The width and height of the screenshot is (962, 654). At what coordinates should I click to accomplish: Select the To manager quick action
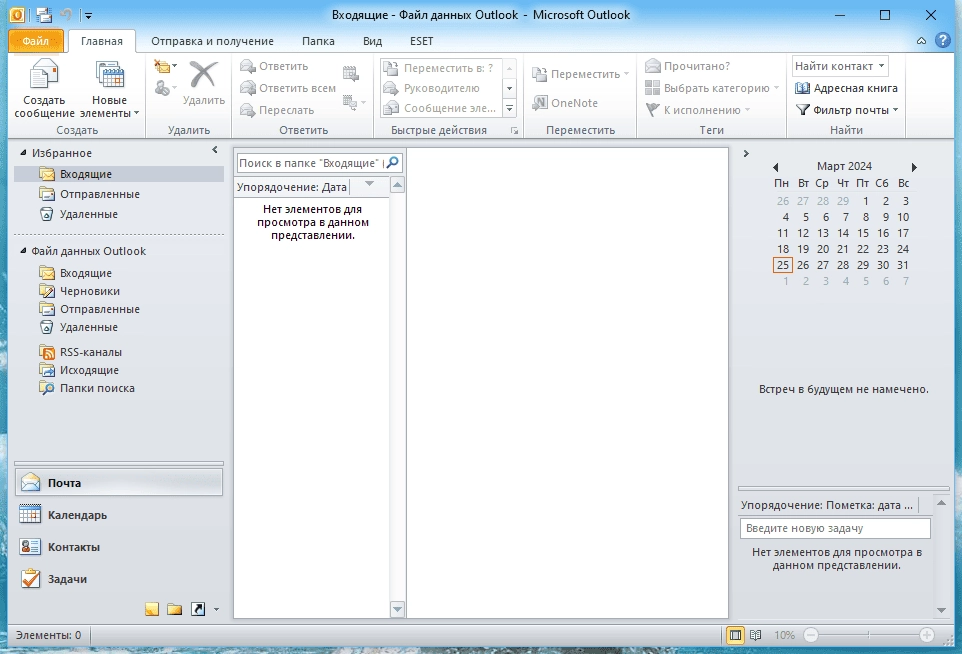tap(439, 88)
